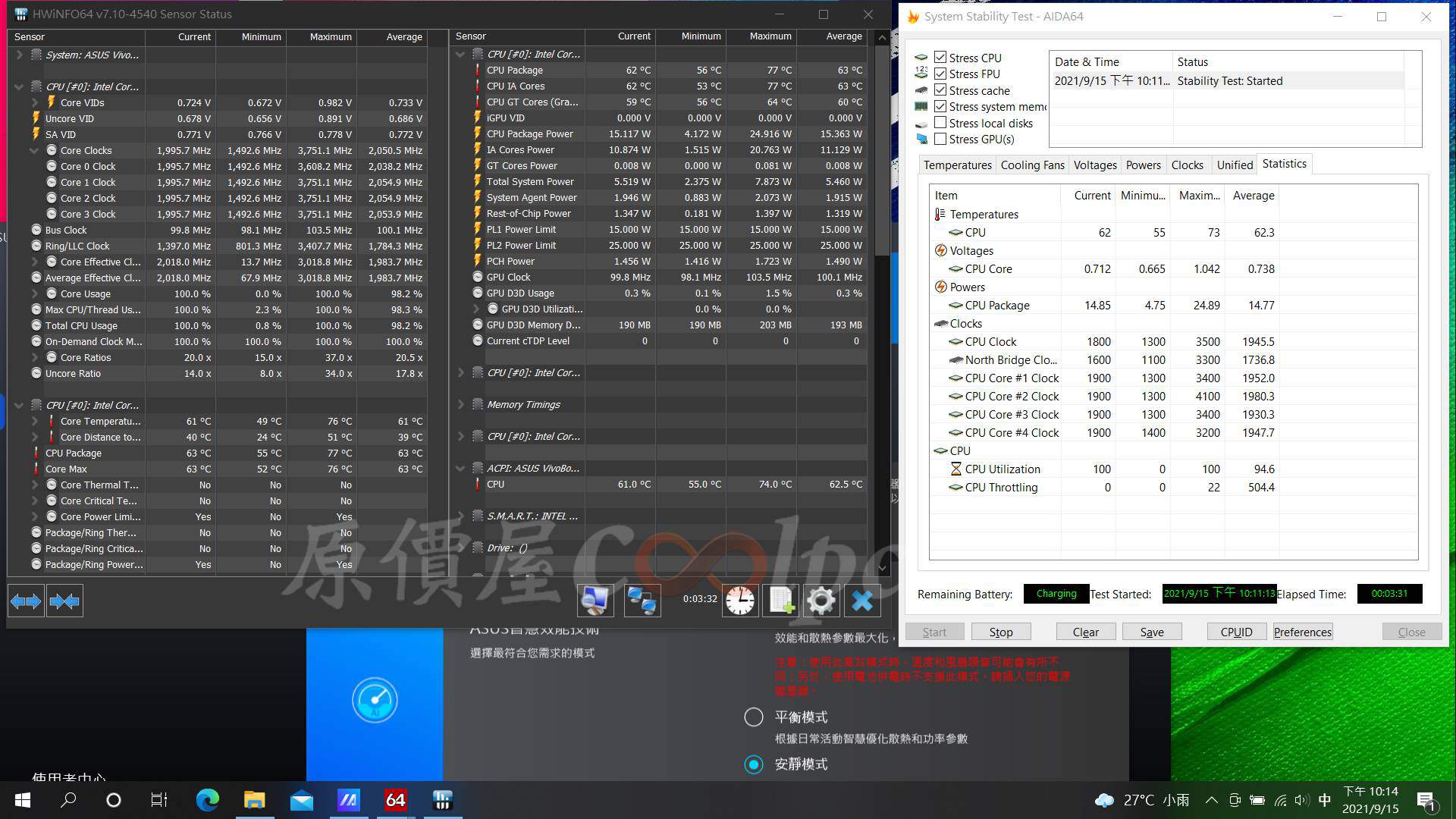Expand Core VIDs row
Viewport: 1456px width, 819px height.
click(34, 102)
